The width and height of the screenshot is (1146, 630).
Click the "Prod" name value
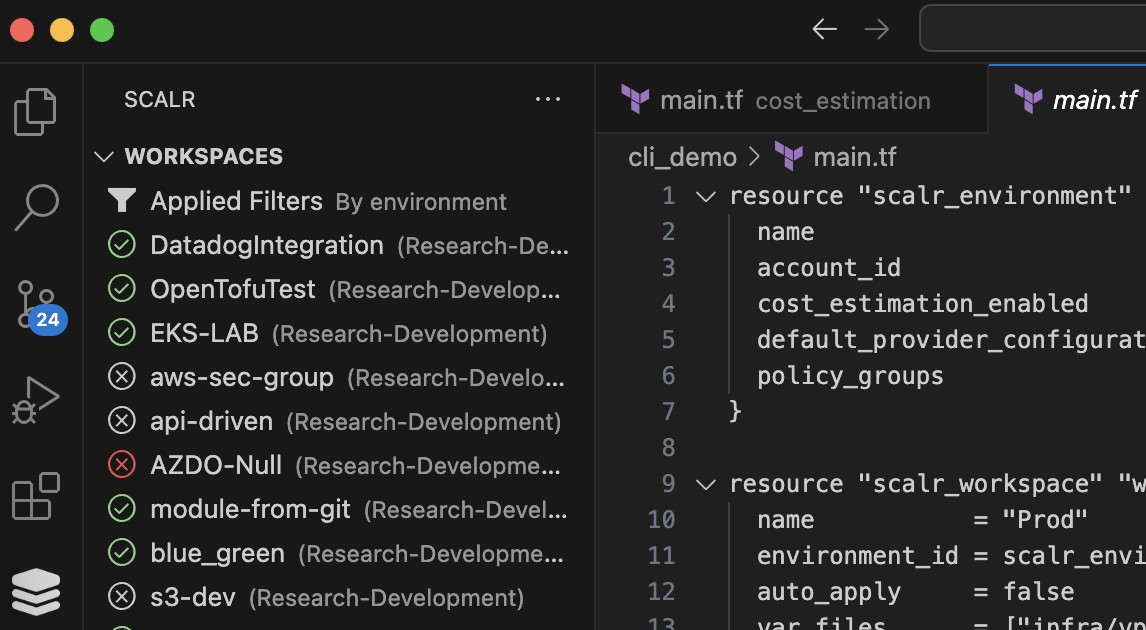(1044, 520)
